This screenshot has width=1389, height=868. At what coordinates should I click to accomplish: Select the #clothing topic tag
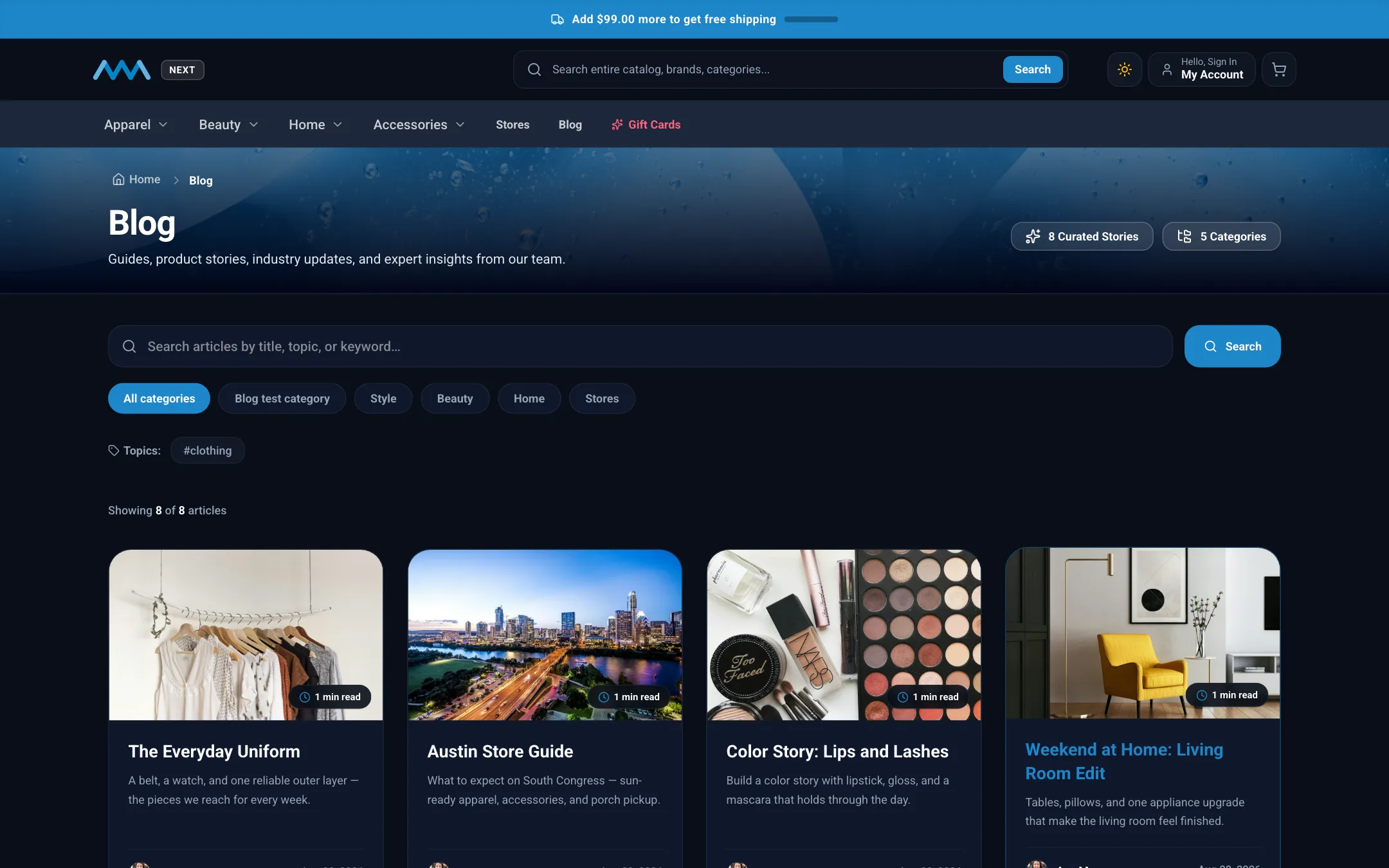tap(208, 451)
